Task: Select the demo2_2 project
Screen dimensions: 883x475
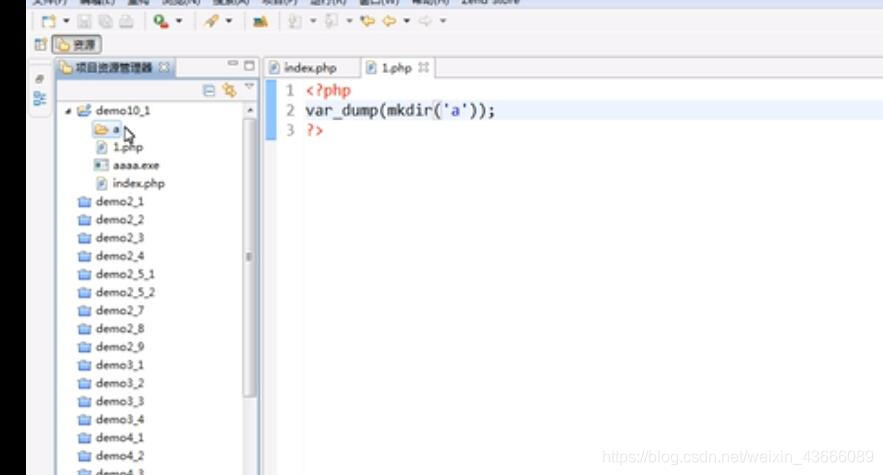Action: tap(119, 220)
